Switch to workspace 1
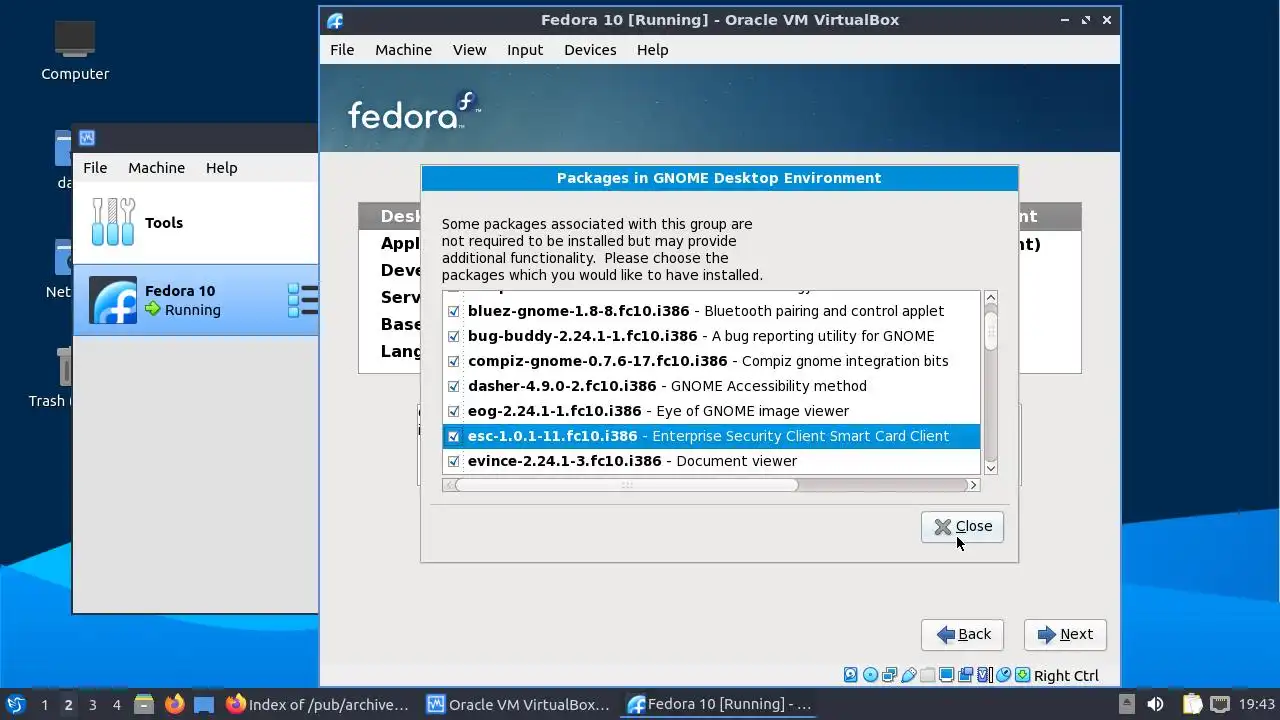 pyautogui.click(x=44, y=704)
